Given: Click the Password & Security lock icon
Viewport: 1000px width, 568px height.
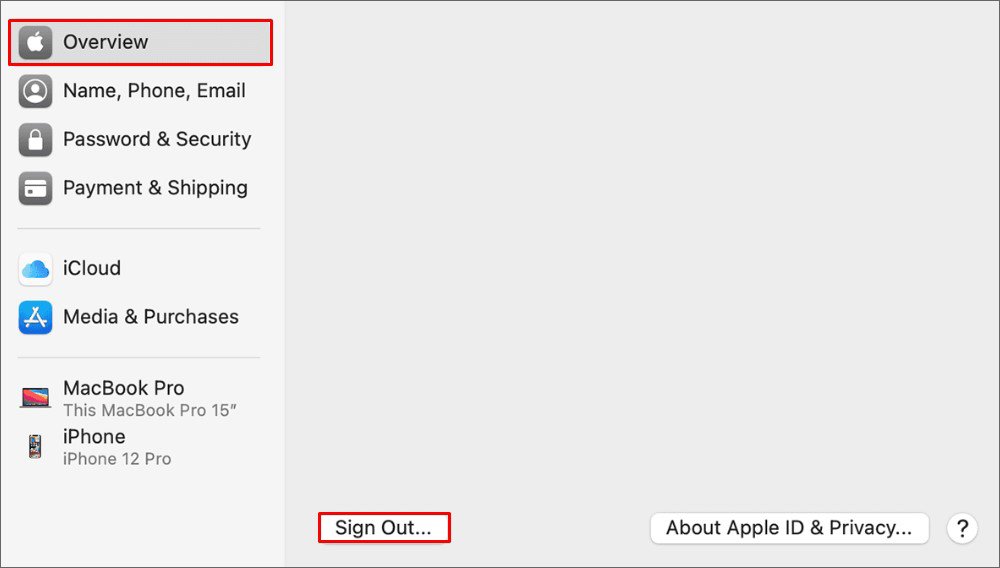Looking at the screenshot, I should (x=35, y=140).
